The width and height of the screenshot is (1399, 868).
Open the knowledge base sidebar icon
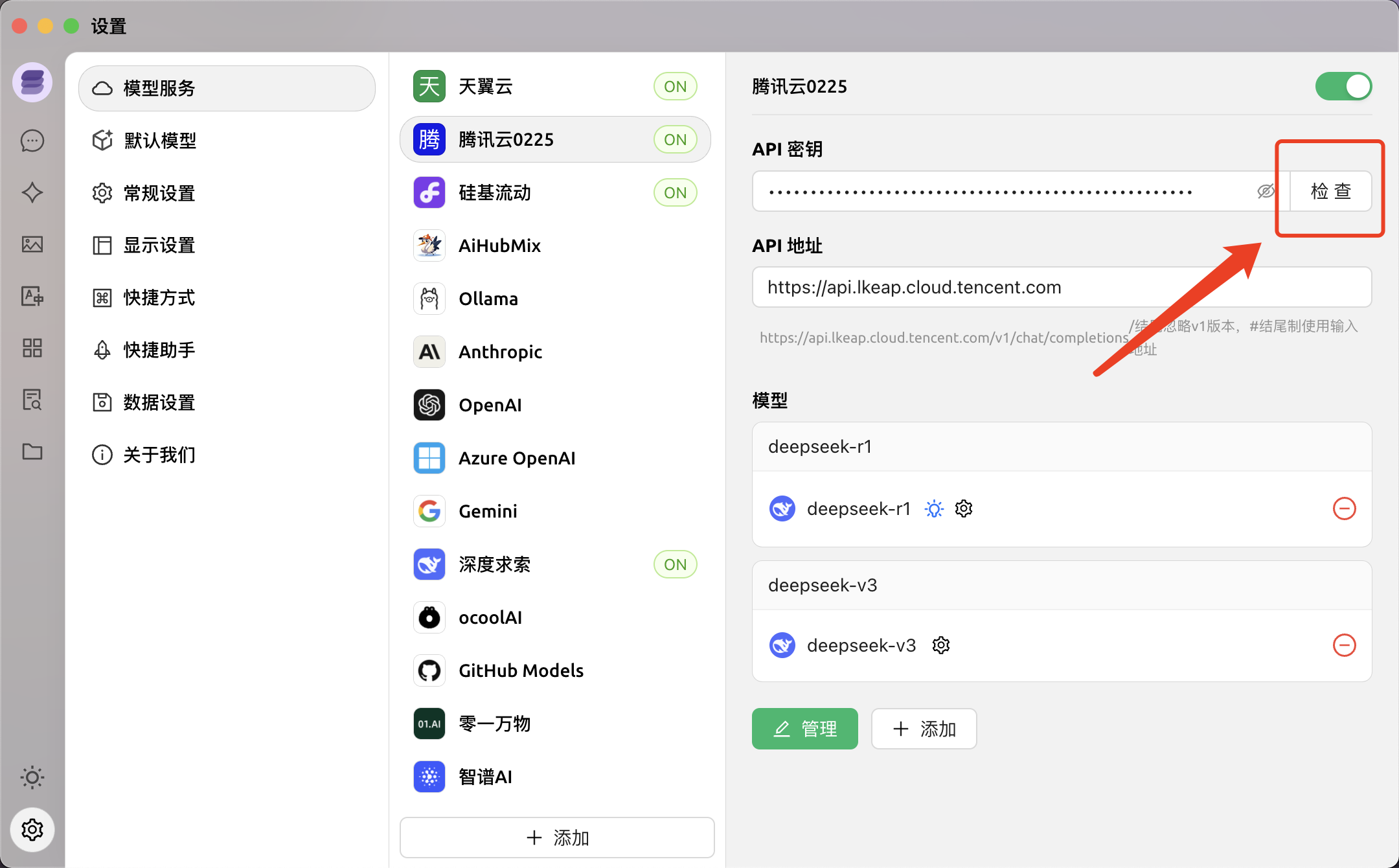point(32,400)
